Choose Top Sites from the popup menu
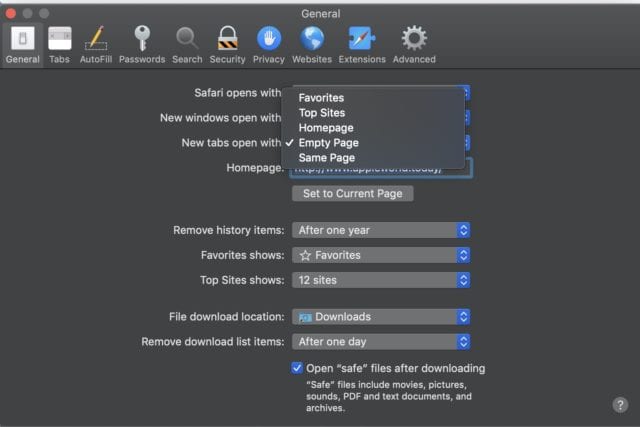The width and height of the screenshot is (640, 427). point(322,113)
